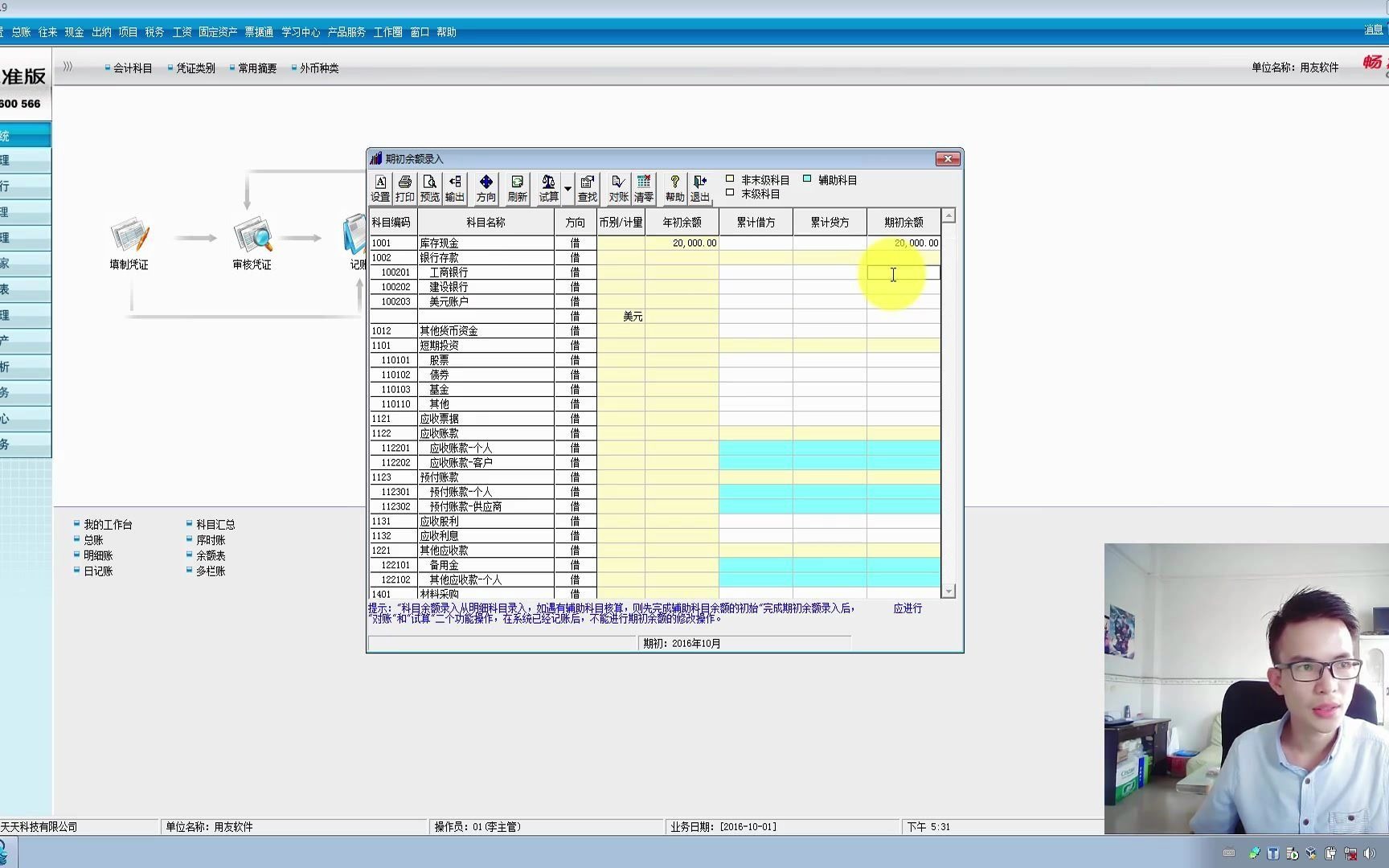Open the 往来 menu
This screenshot has width=1389, height=868.
click(x=48, y=32)
